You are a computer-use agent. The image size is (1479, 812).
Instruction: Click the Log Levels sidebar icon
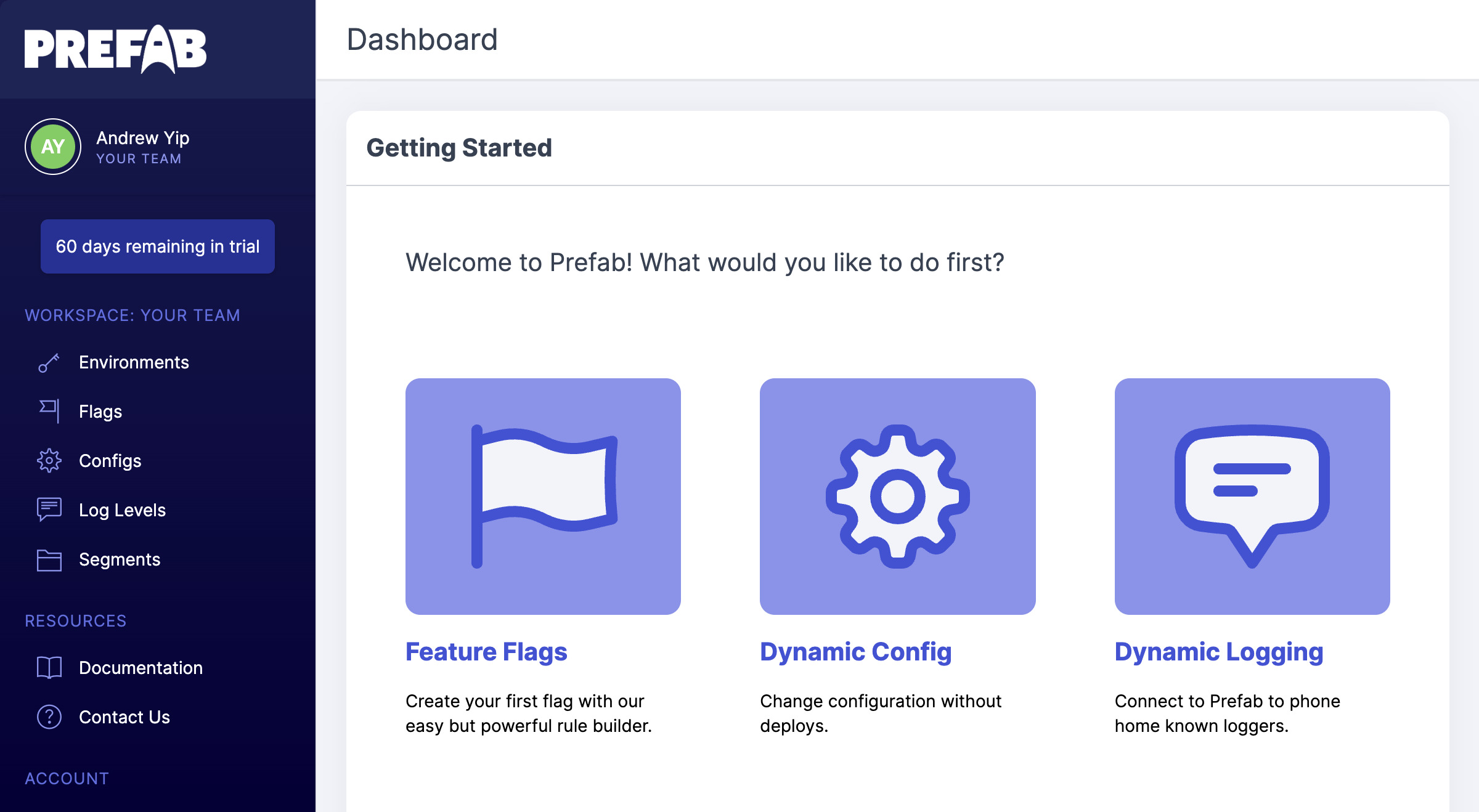click(49, 509)
